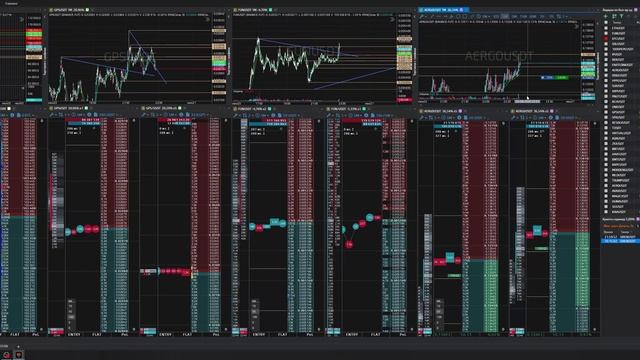Viewport: 640px width, 360px height.
Task: Toggle the FUNUSDT checkbox in ticker list
Action: 607,33
